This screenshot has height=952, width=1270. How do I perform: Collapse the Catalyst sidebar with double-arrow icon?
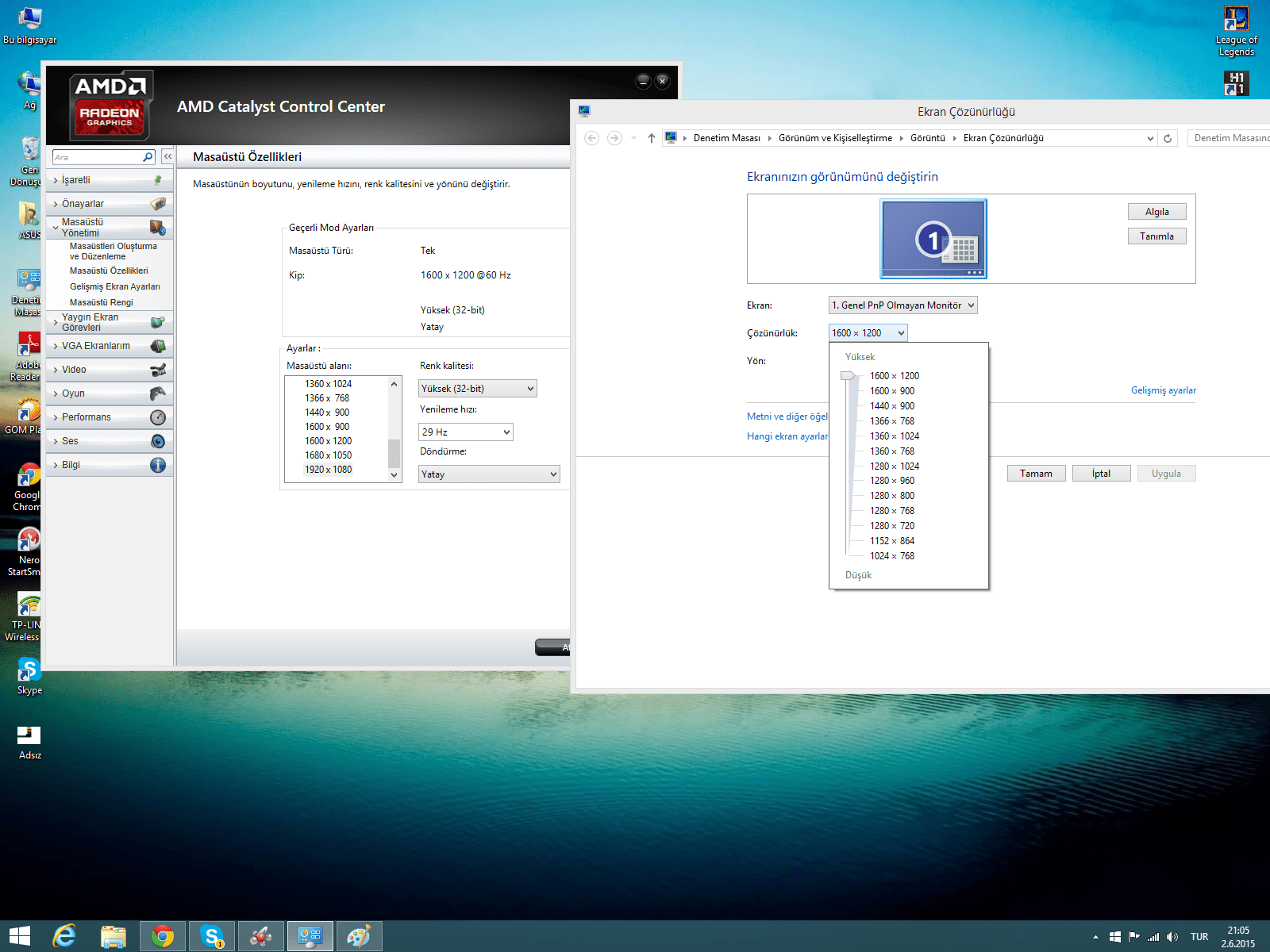coord(167,156)
